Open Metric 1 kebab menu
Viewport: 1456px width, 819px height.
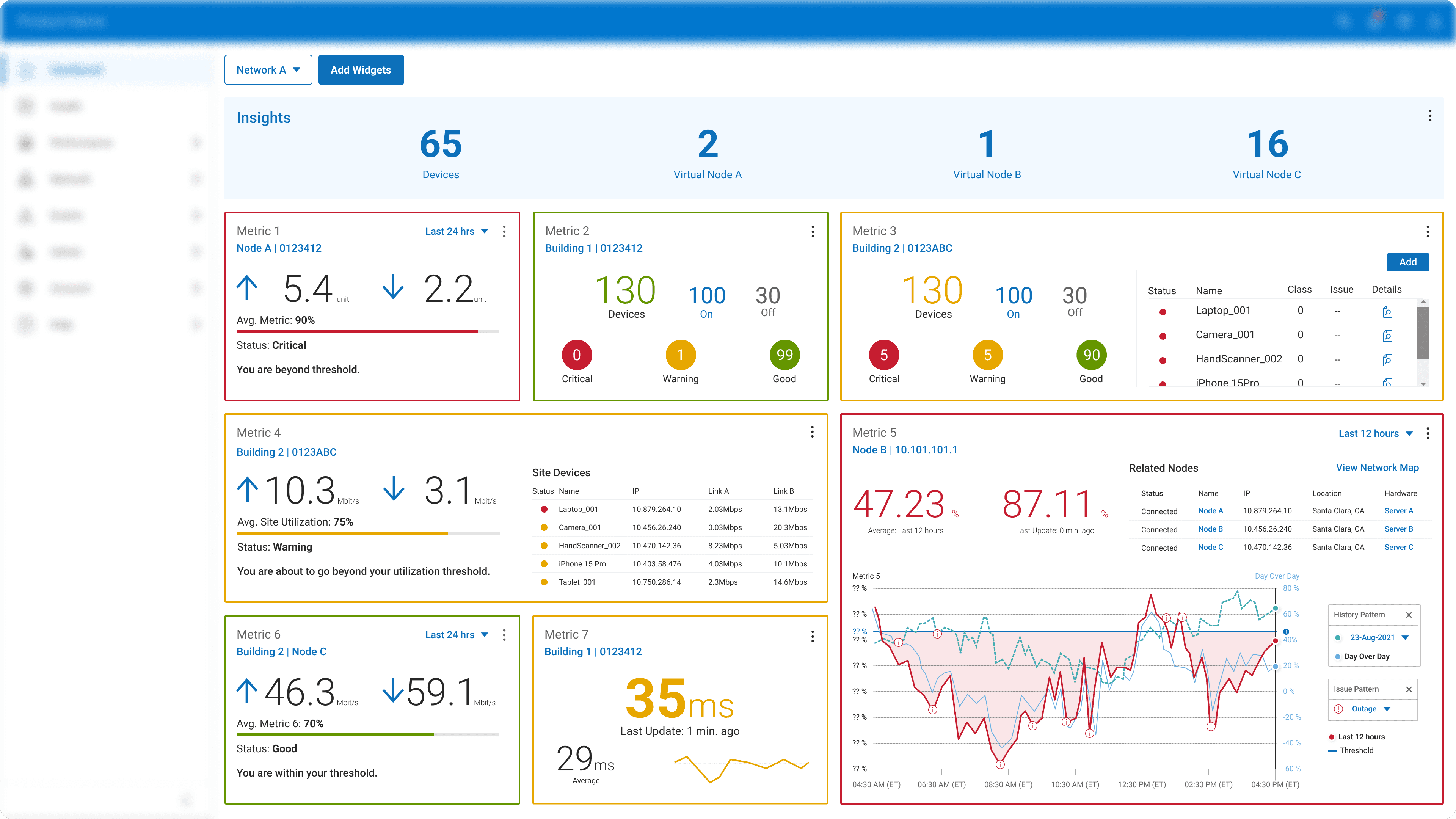[504, 231]
